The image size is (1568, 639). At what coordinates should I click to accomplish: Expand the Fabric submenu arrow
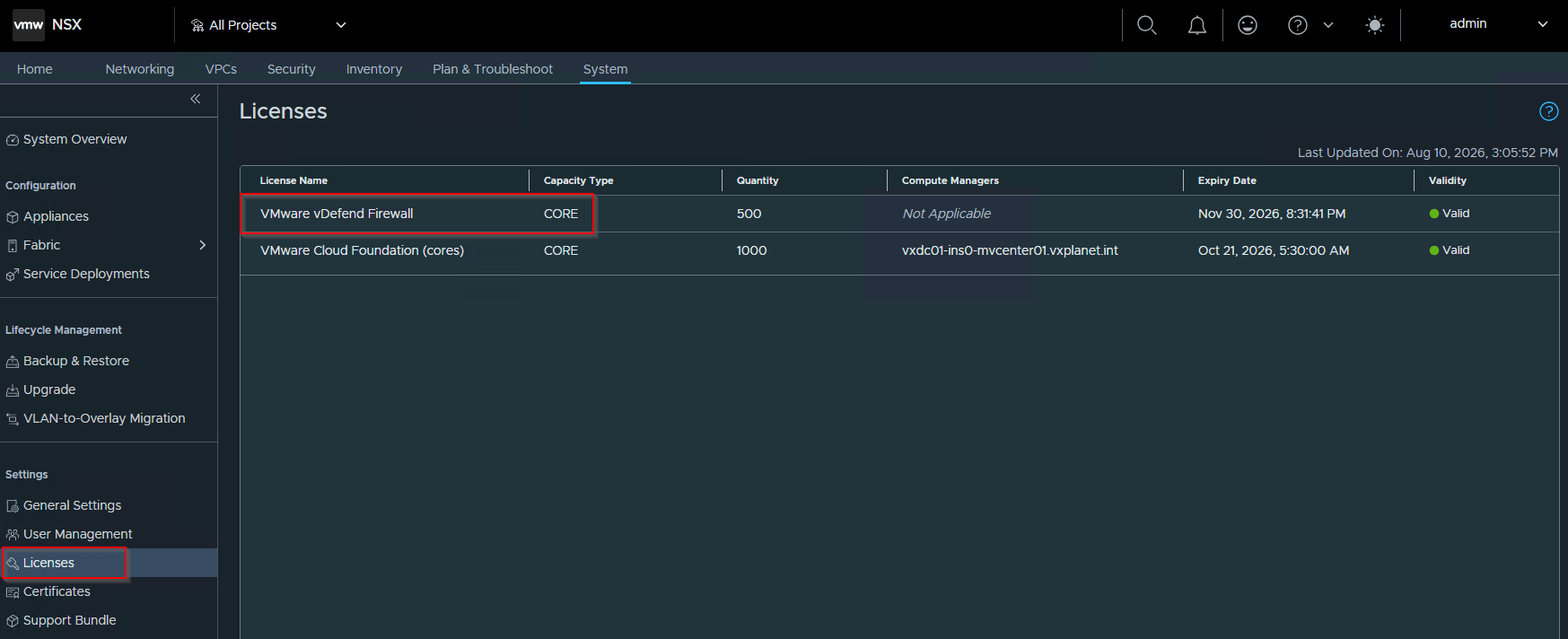(x=203, y=245)
